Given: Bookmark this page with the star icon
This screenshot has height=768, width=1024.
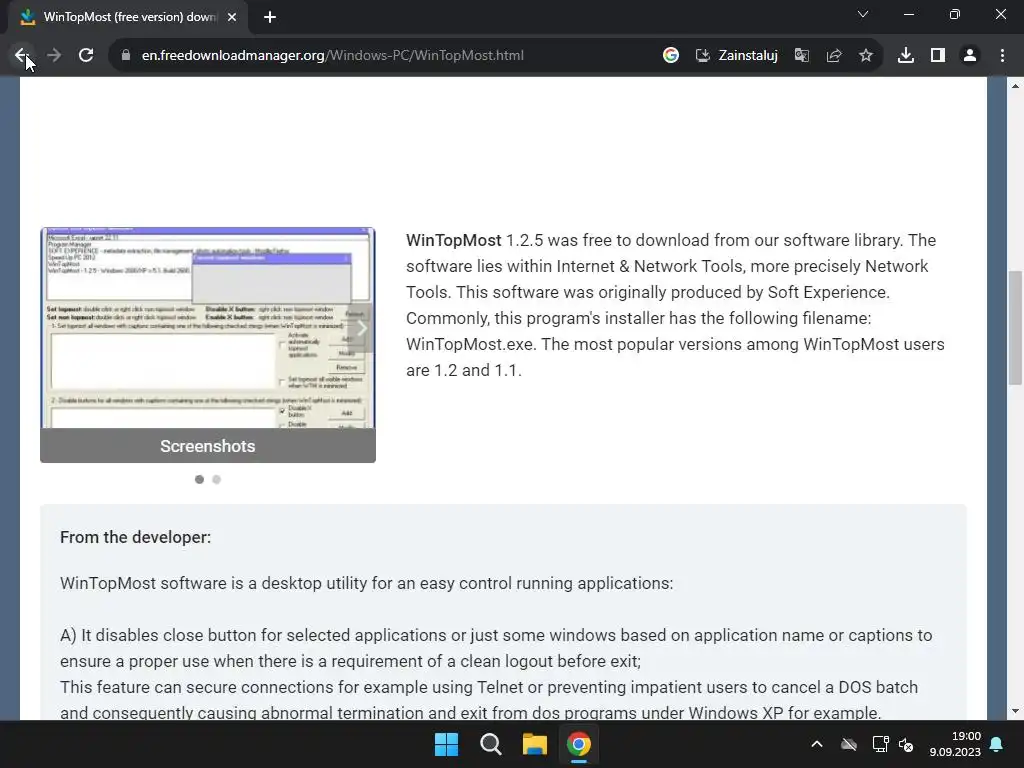Looking at the screenshot, I should point(866,56).
